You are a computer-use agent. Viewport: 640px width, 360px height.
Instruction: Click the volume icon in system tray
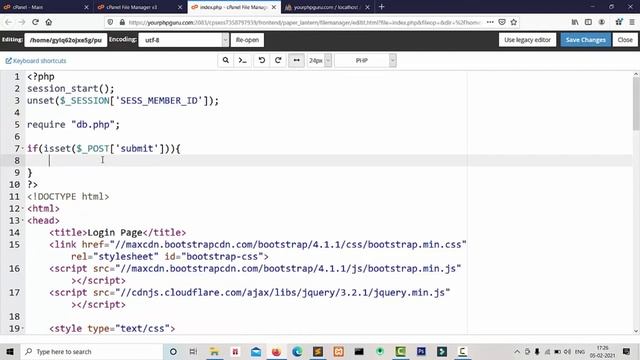click(567, 351)
